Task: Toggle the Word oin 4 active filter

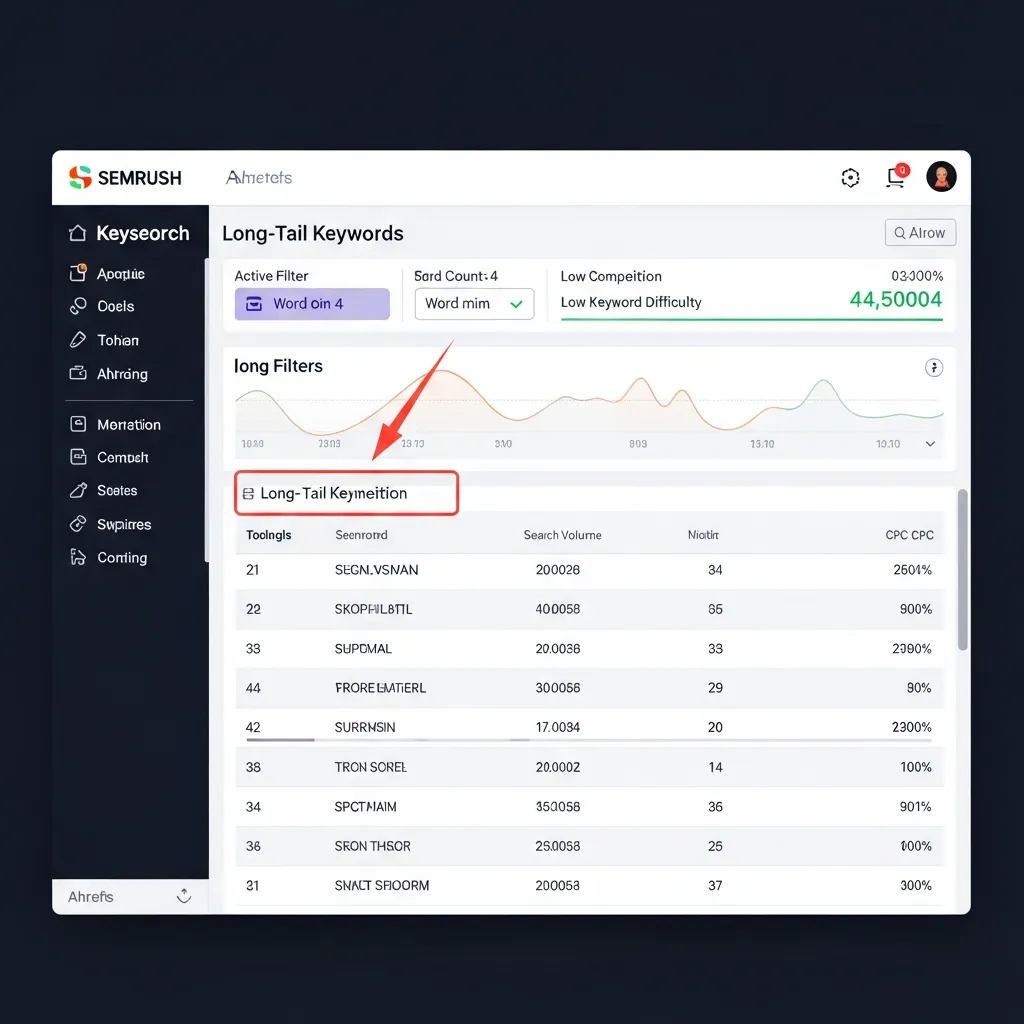Action: [x=311, y=303]
